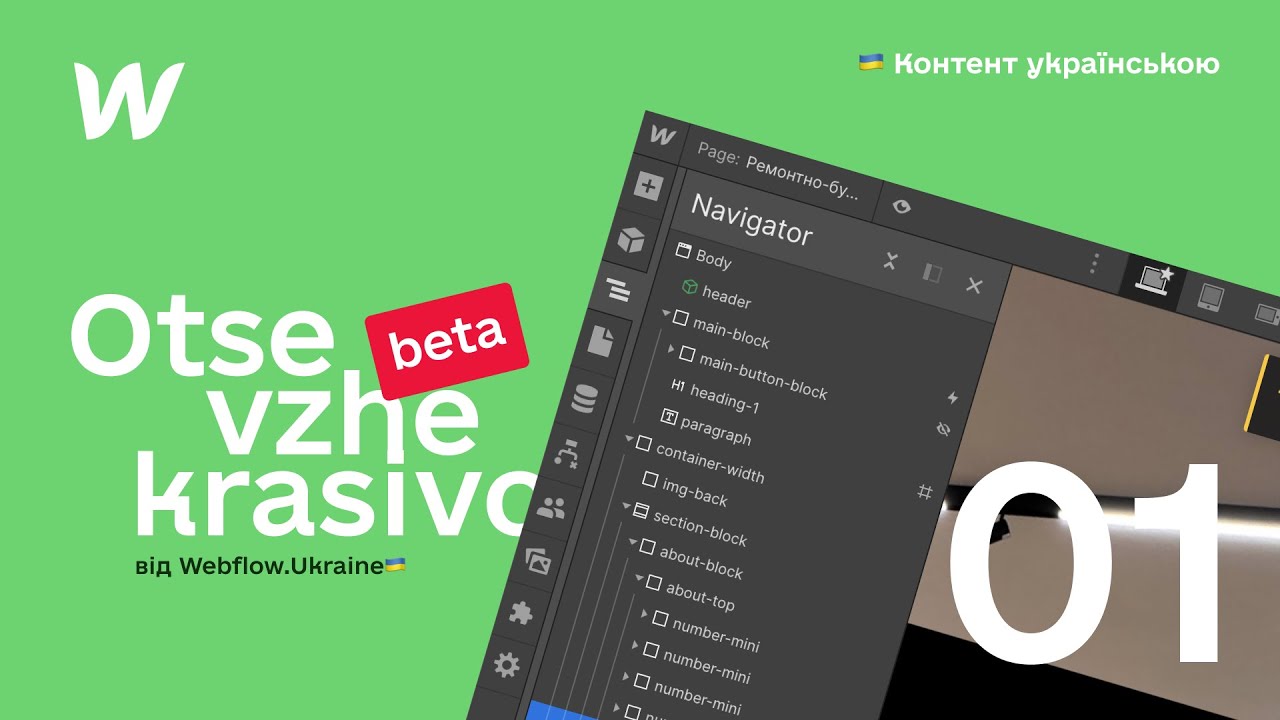Close the Navigator panel
The image size is (1280, 720).
[x=974, y=286]
